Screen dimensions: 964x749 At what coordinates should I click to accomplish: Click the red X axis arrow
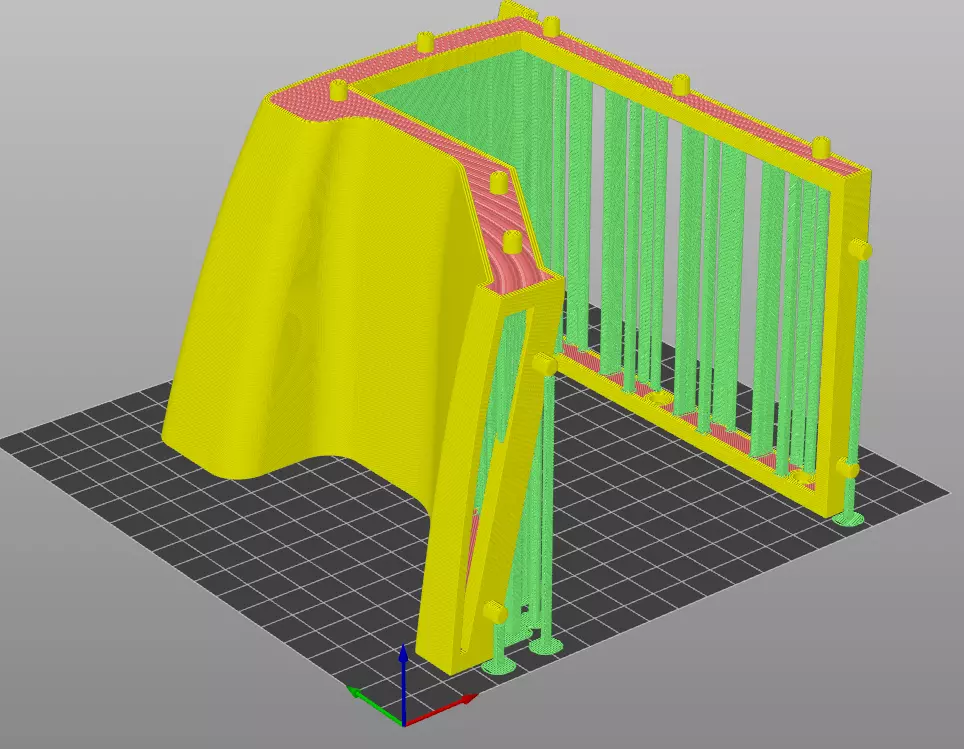pyautogui.click(x=441, y=710)
